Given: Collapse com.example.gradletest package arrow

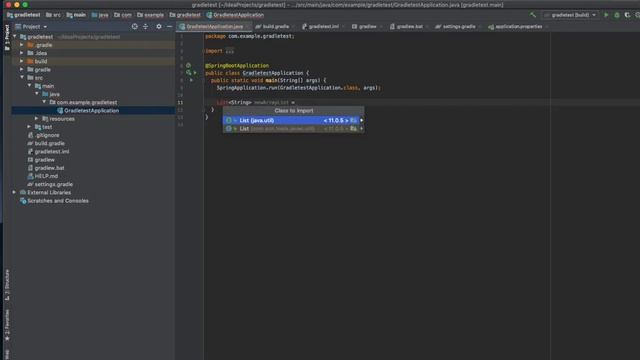Looking at the screenshot, I should click(x=44, y=102).
